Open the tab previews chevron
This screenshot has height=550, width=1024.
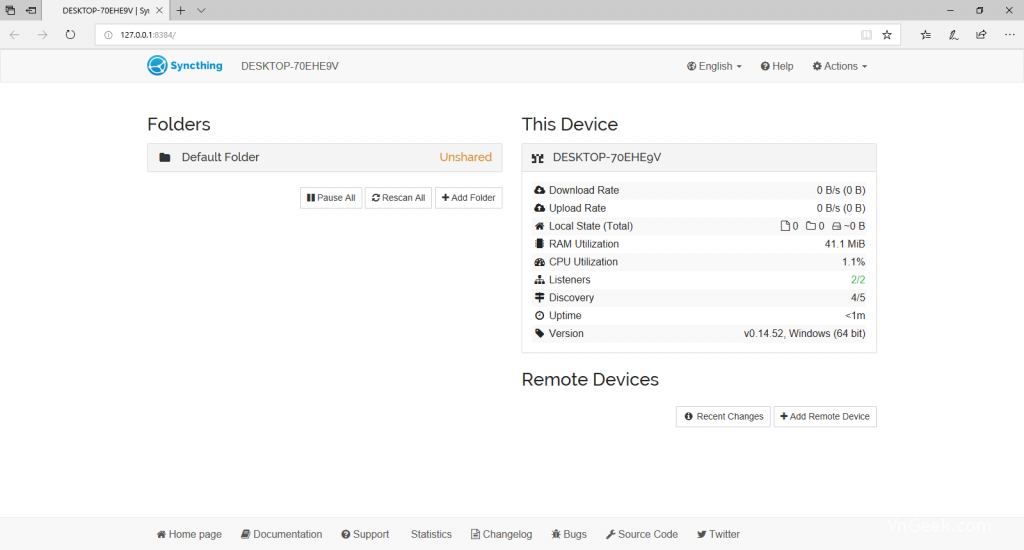(201, 10)
